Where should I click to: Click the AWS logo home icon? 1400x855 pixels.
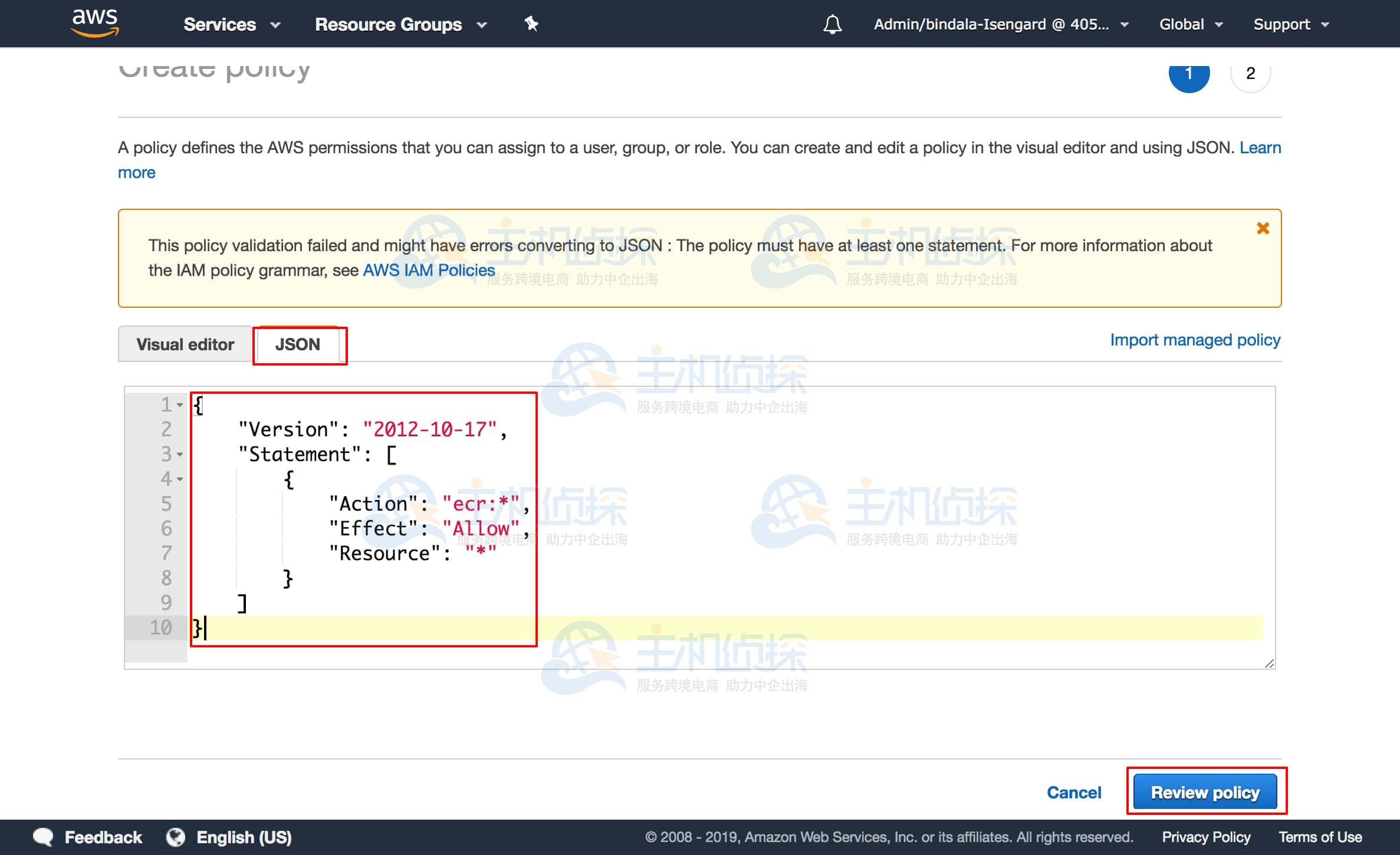click(x=94, y=24)
